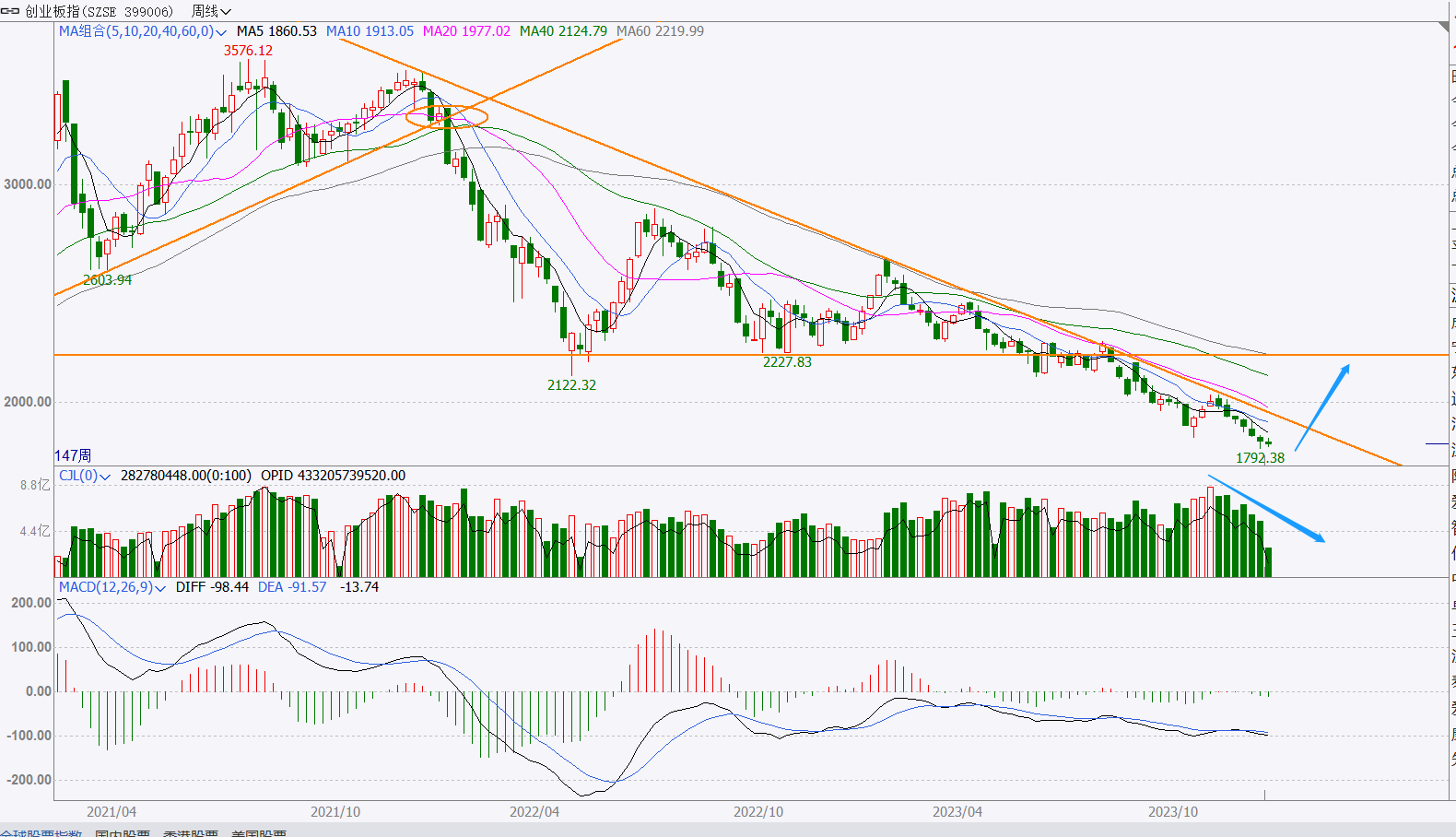The width and height of the screenshot is (1456, 837).
Task: Expand the MA组合 indicator settings dropdown
Action: (x=221, y=32)
